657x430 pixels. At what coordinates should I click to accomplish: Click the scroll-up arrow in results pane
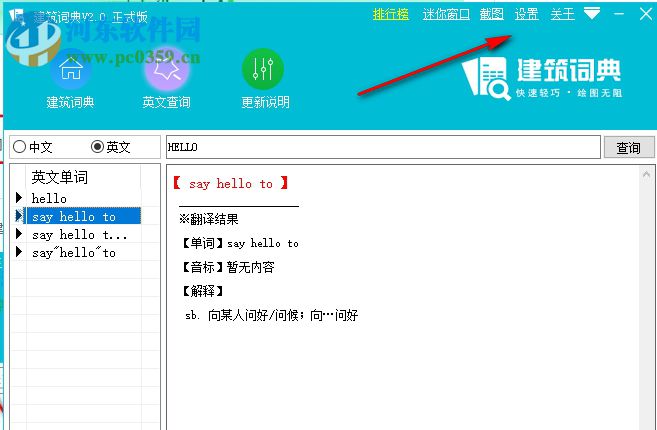click(x=646, y=174)
